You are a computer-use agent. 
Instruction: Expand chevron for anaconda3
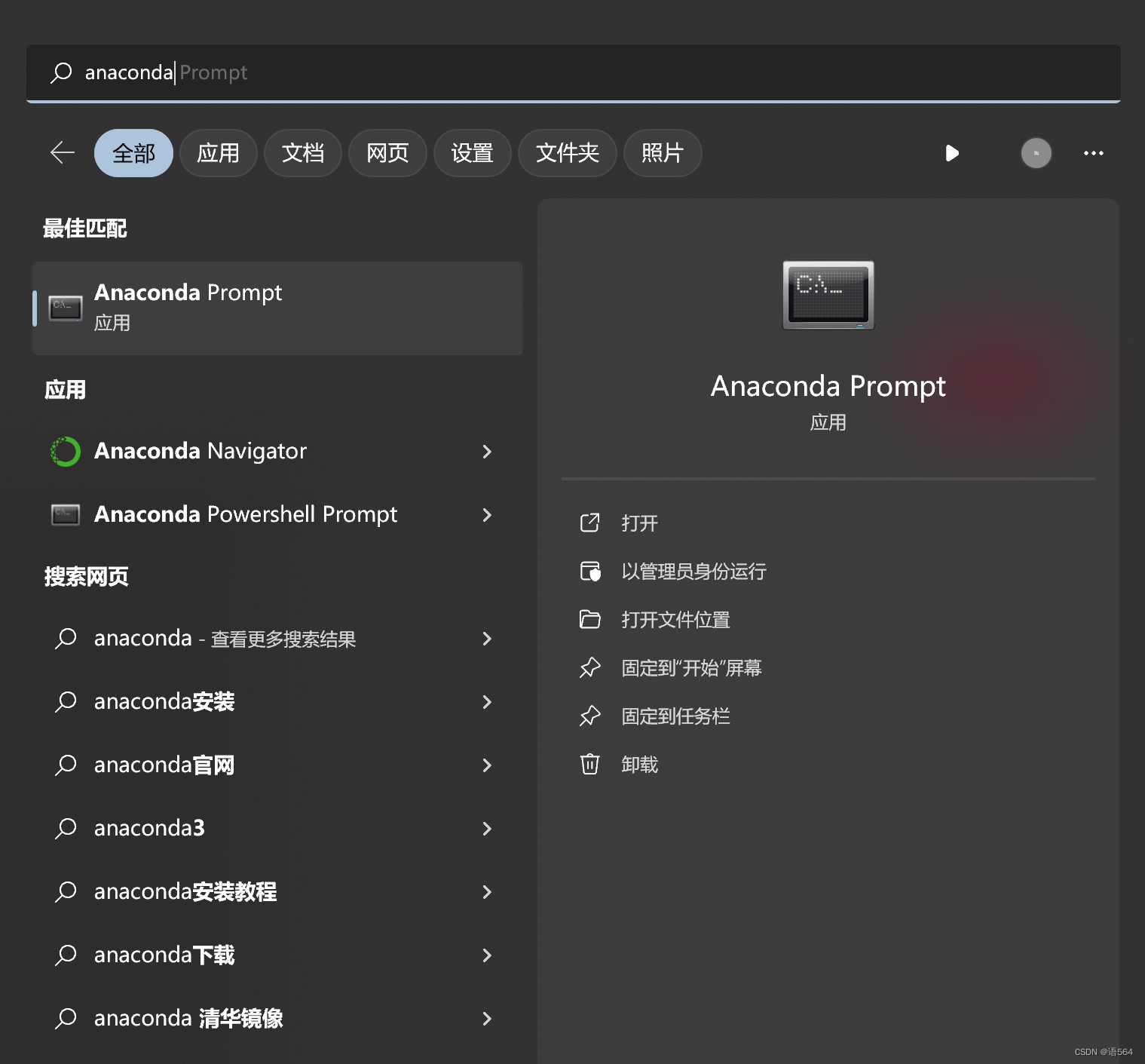(487, 829)
